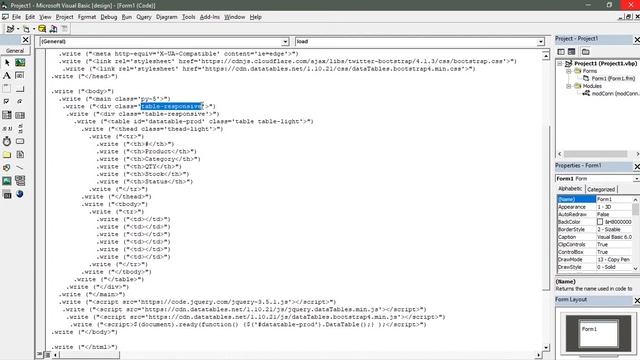Open the Query menu
This screenshot has height=360, width=640.
tap(144, 17)
